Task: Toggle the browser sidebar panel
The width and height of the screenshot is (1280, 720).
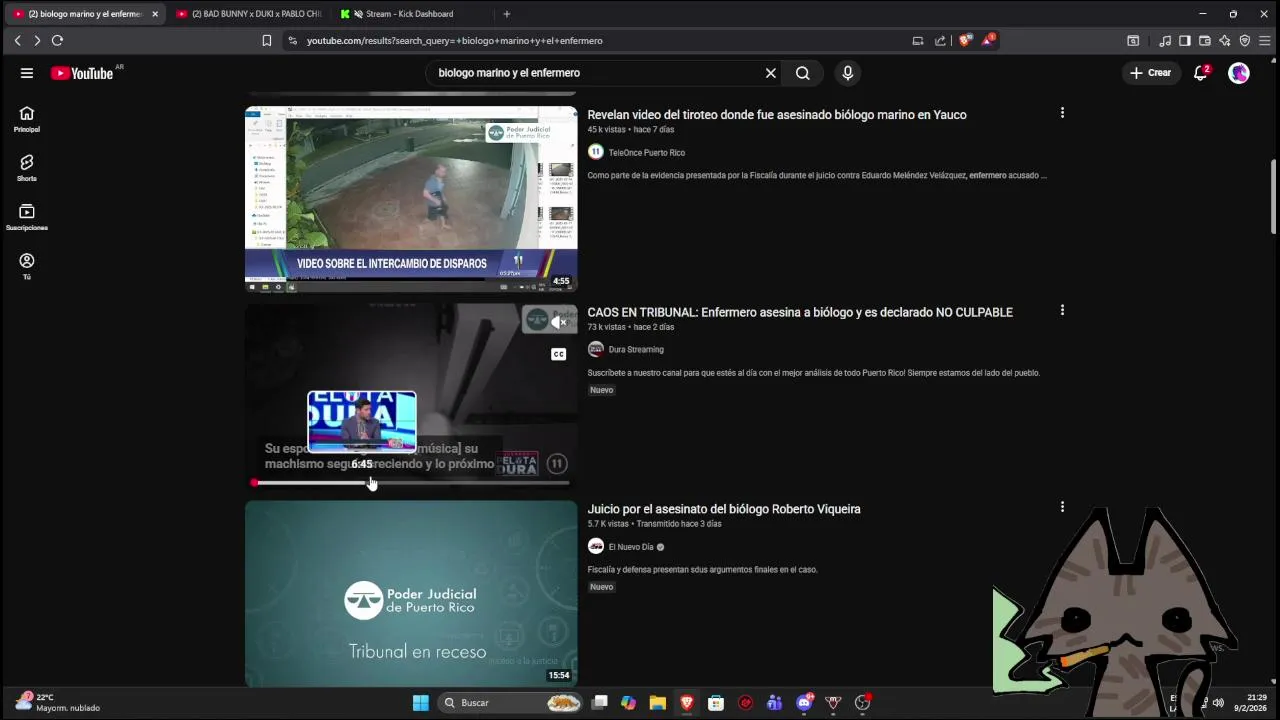Action: coord(1185,41)
